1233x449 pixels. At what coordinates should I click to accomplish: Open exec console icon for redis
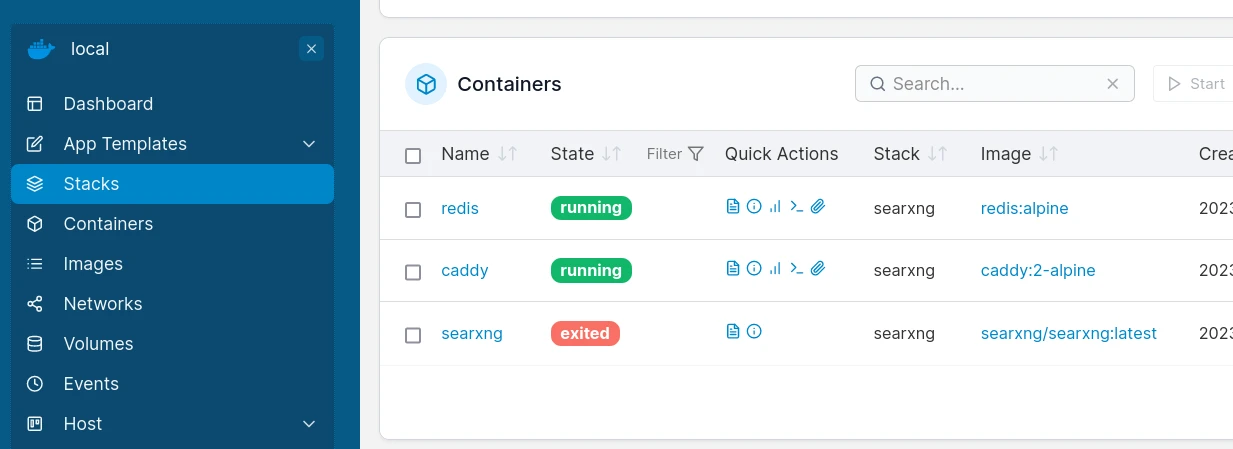[797, 207]
